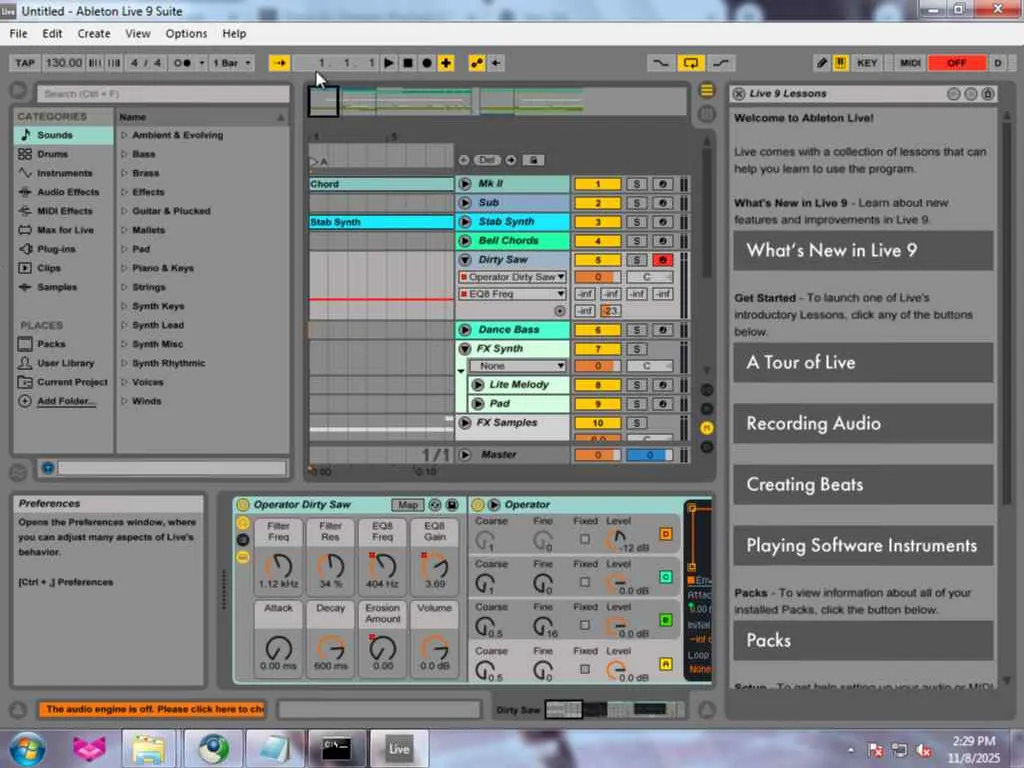This screenshot has width=1024, height=768.
Task: Open User Library place
Action: [63, 362]
